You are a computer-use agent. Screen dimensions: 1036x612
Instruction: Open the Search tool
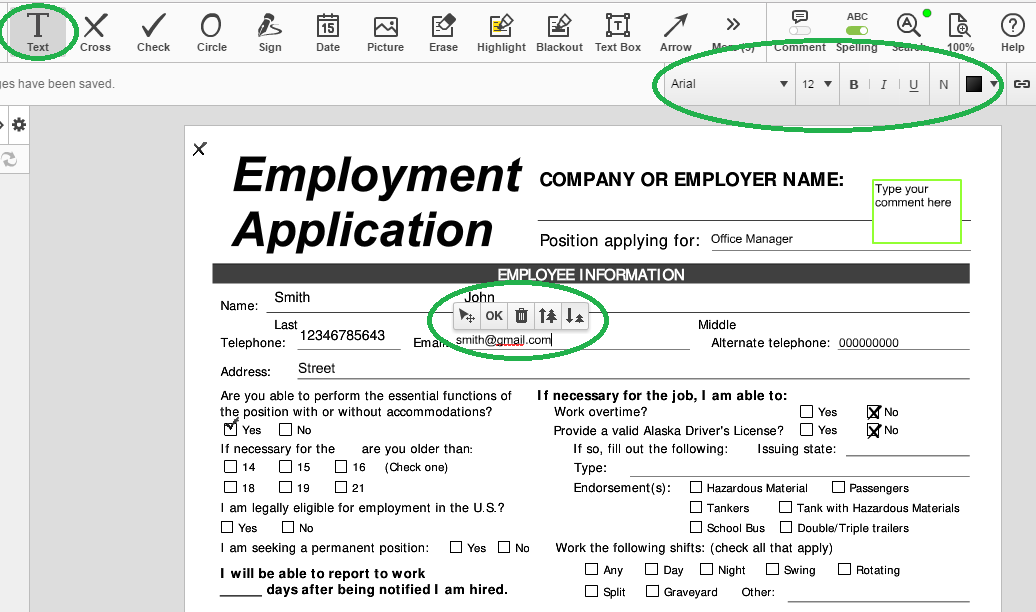pyautogui.click(x=908, y=32)
